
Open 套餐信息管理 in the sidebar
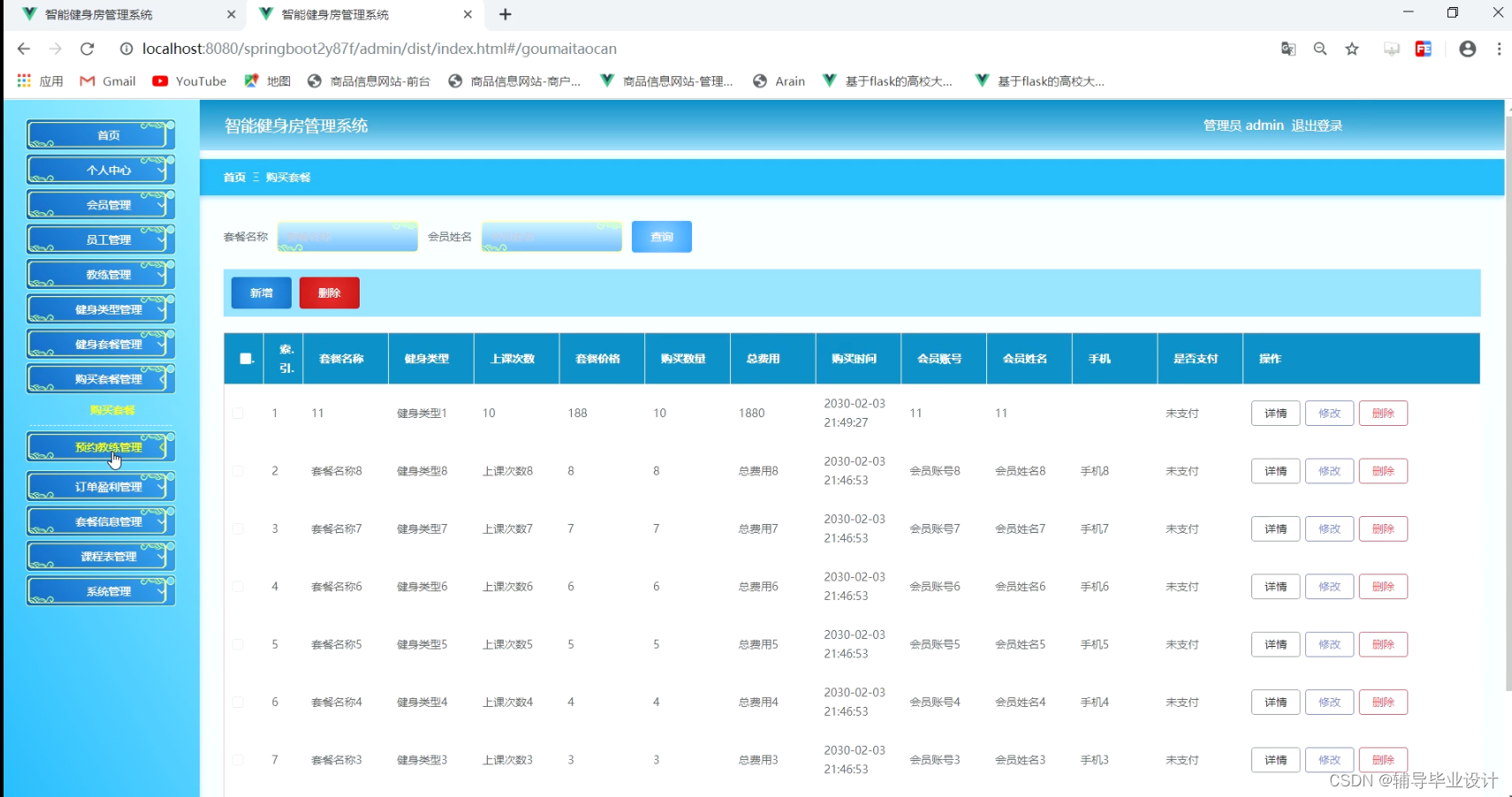tap(101, 521)
